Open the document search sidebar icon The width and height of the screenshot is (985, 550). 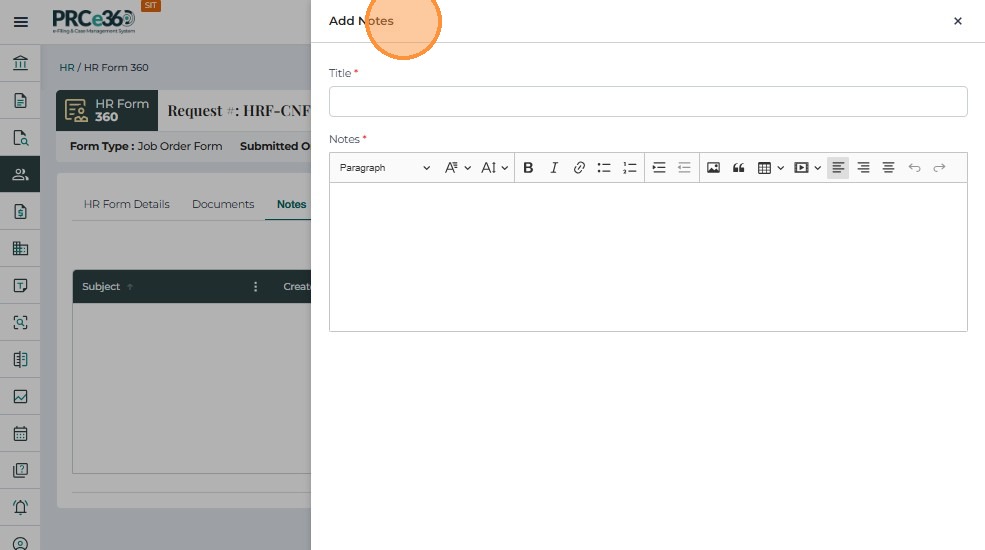(20, 138)
